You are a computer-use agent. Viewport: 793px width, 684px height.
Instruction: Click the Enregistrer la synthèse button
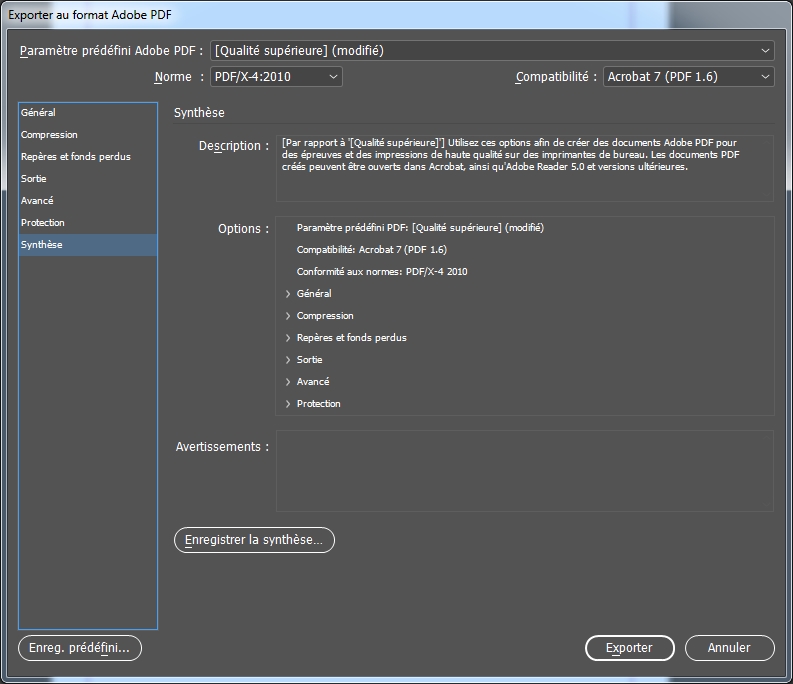coord(254,540)
